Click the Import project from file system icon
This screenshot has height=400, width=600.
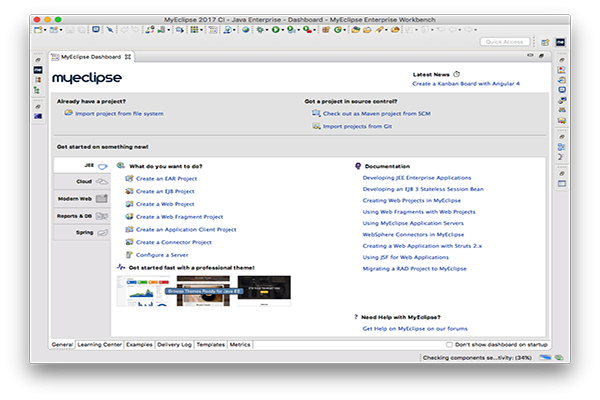tap(68, 113)
